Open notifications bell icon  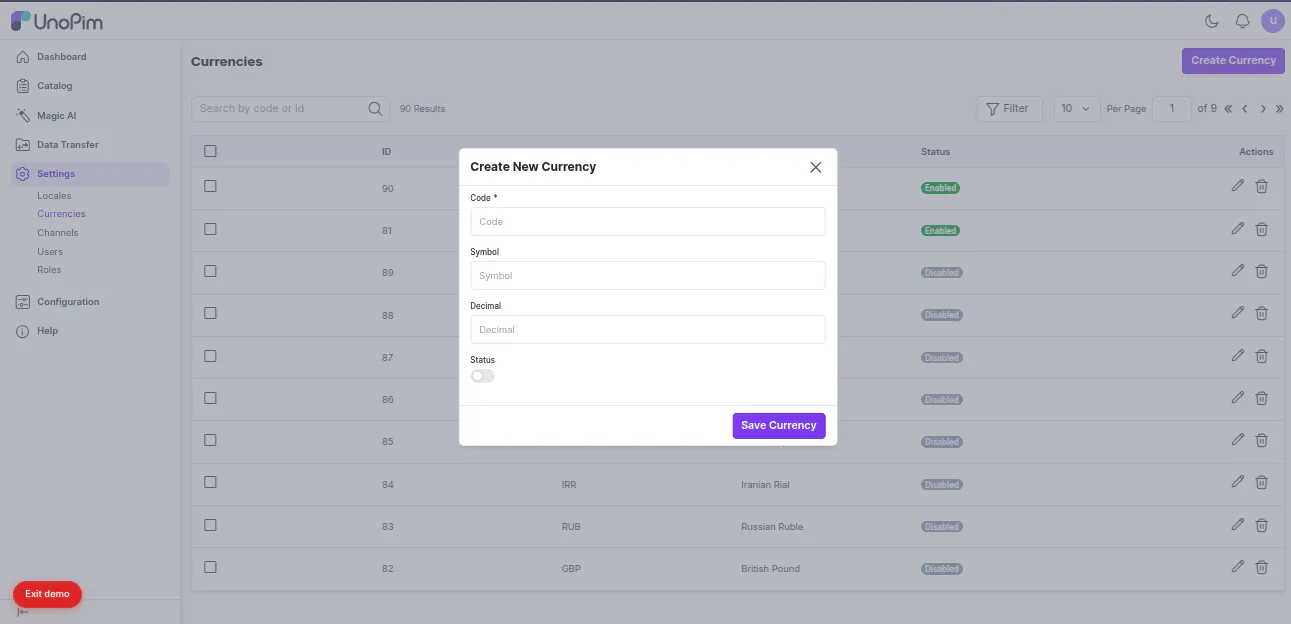1243,21
